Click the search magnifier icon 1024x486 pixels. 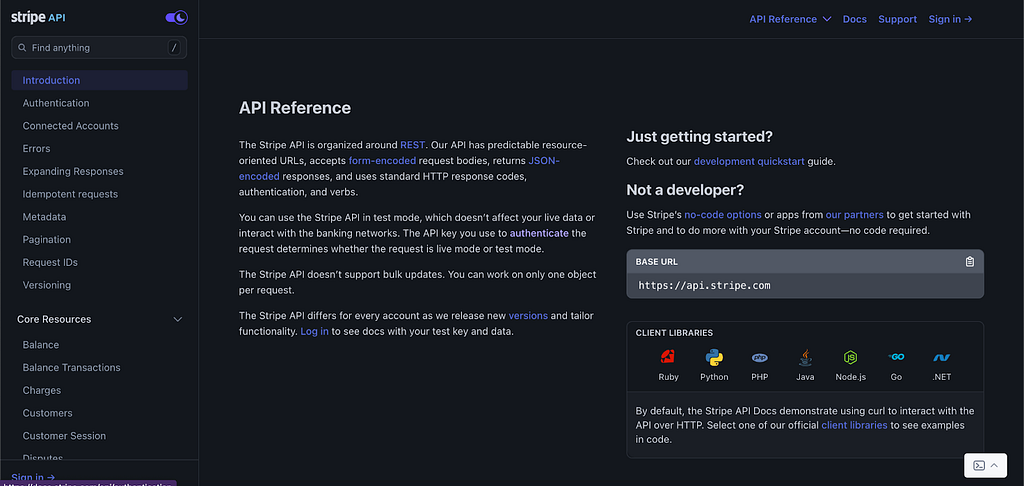coord(22,48)
